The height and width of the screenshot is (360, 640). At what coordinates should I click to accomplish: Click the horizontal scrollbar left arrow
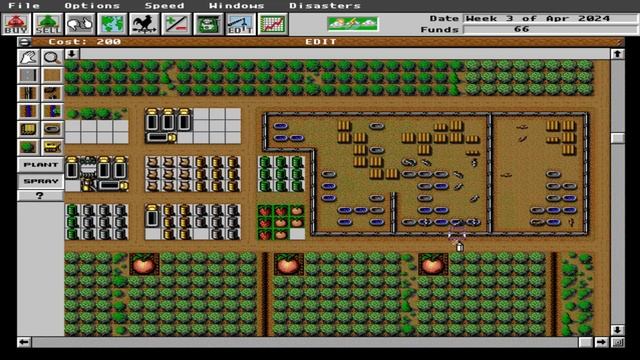[x=24, y=342]
